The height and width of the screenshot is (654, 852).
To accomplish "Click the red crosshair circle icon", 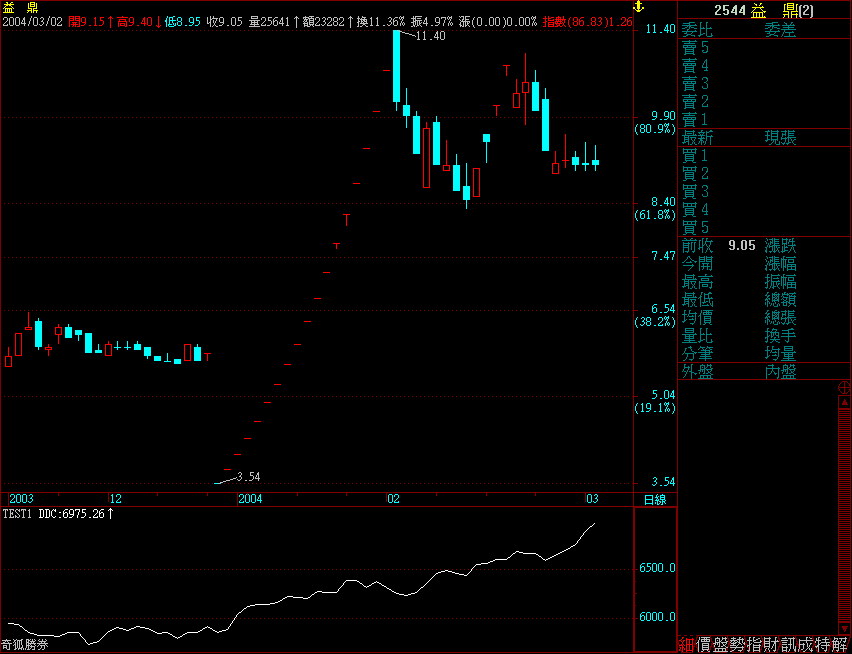I will click(844, 387).
